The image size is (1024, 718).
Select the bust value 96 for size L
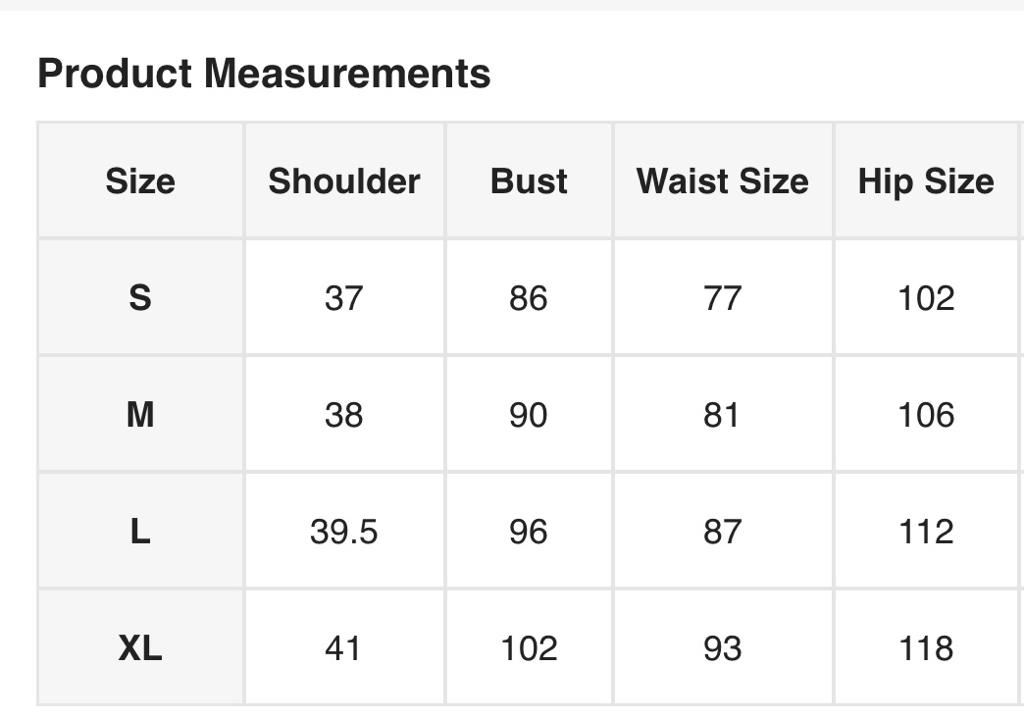coord(528,532)
